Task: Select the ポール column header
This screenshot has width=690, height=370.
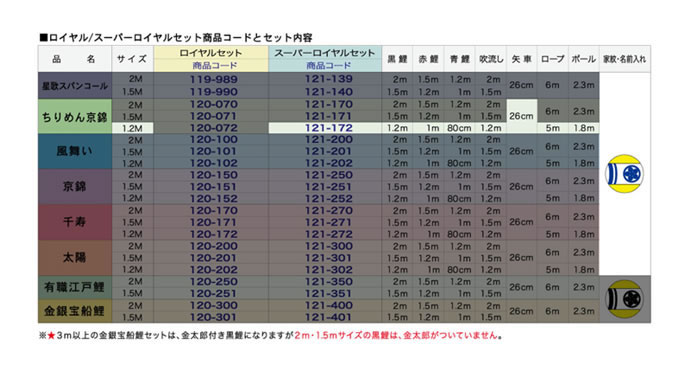Action: (584, 59)
